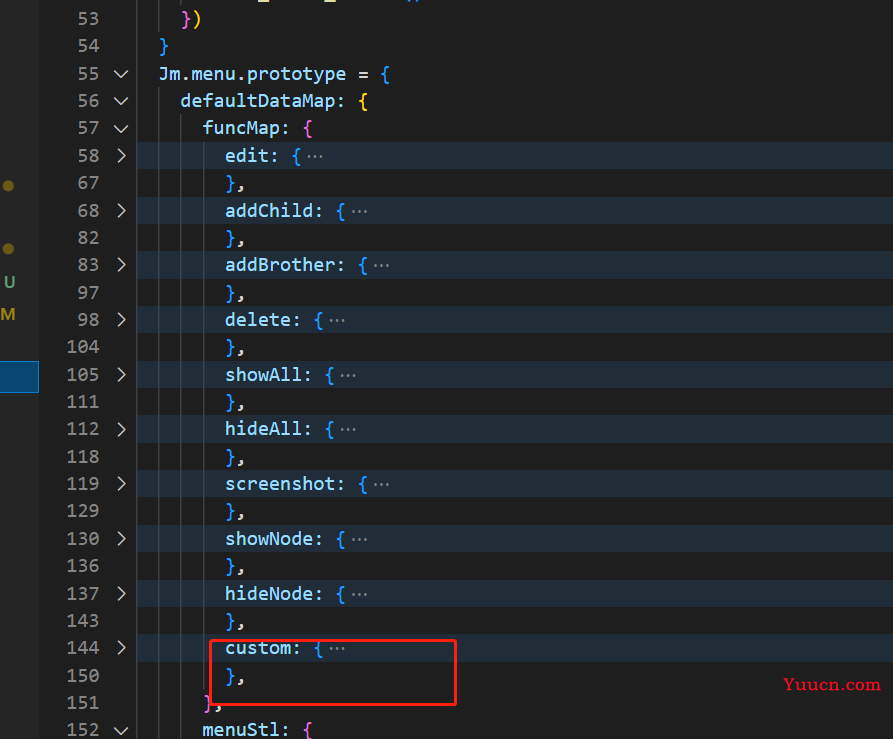Click the untracked U status marker
893x739 pixels.
[x=9, y=282]
